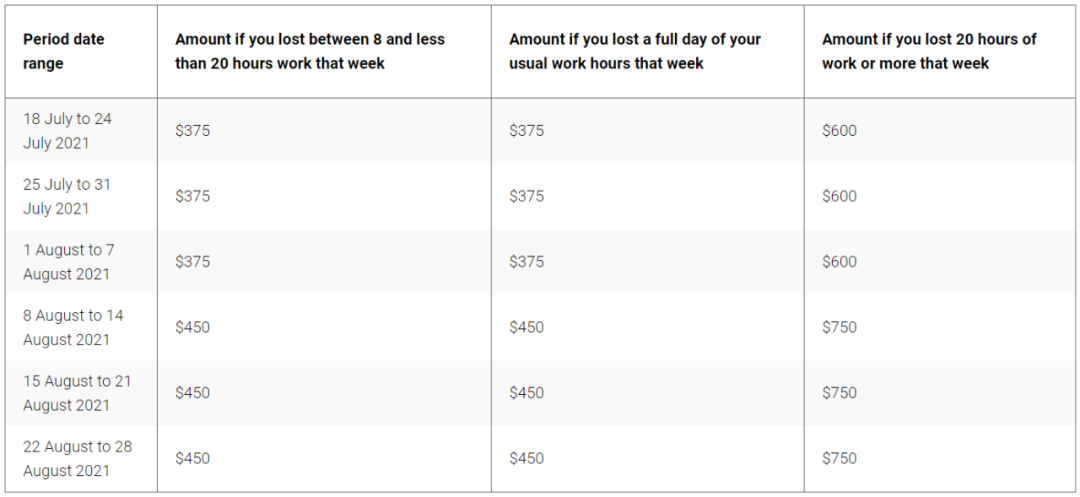
Task: Click the '1 August to 7 August 2021' cell
Action: click(69, 262)
